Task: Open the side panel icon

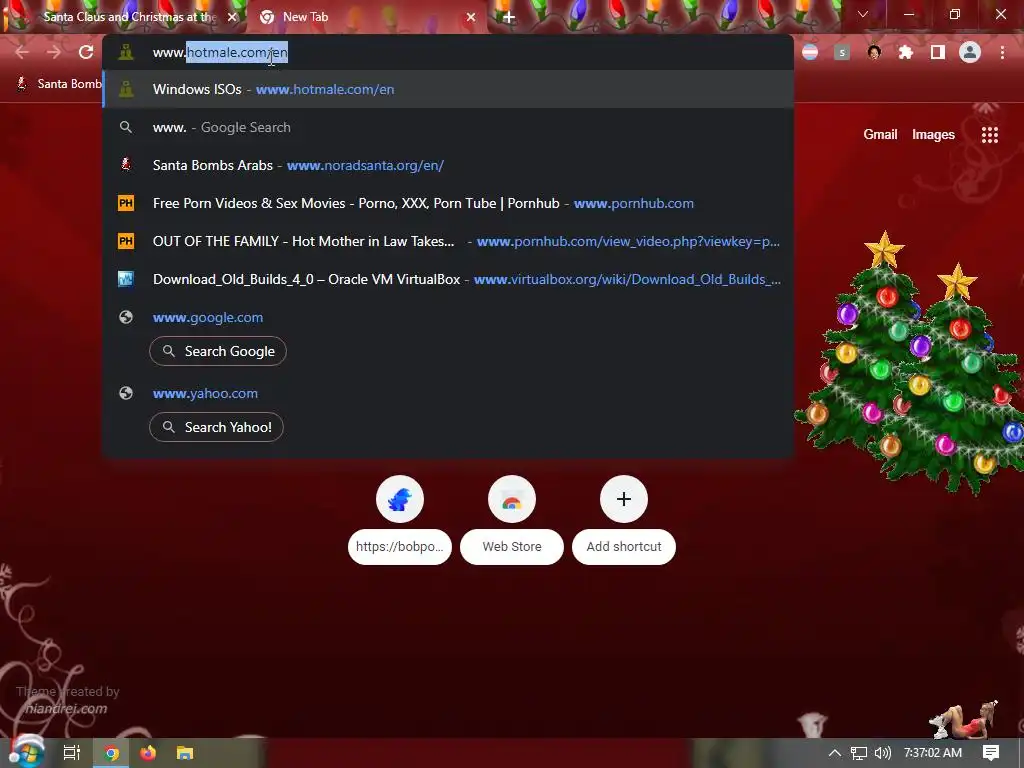Action: pyautogui.click(x=938, y=52)
